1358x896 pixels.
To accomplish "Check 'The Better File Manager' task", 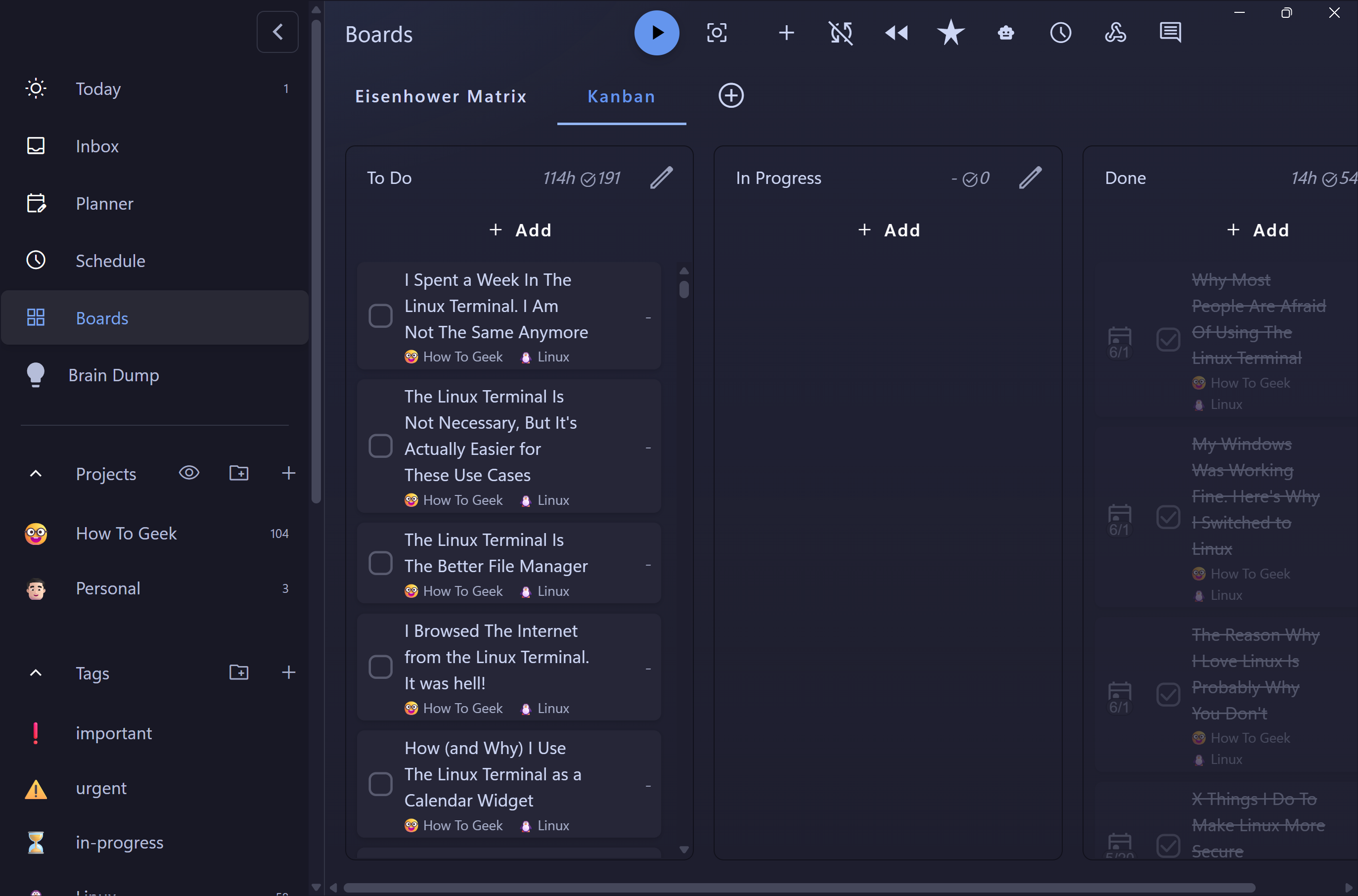I will pos(381,563).
